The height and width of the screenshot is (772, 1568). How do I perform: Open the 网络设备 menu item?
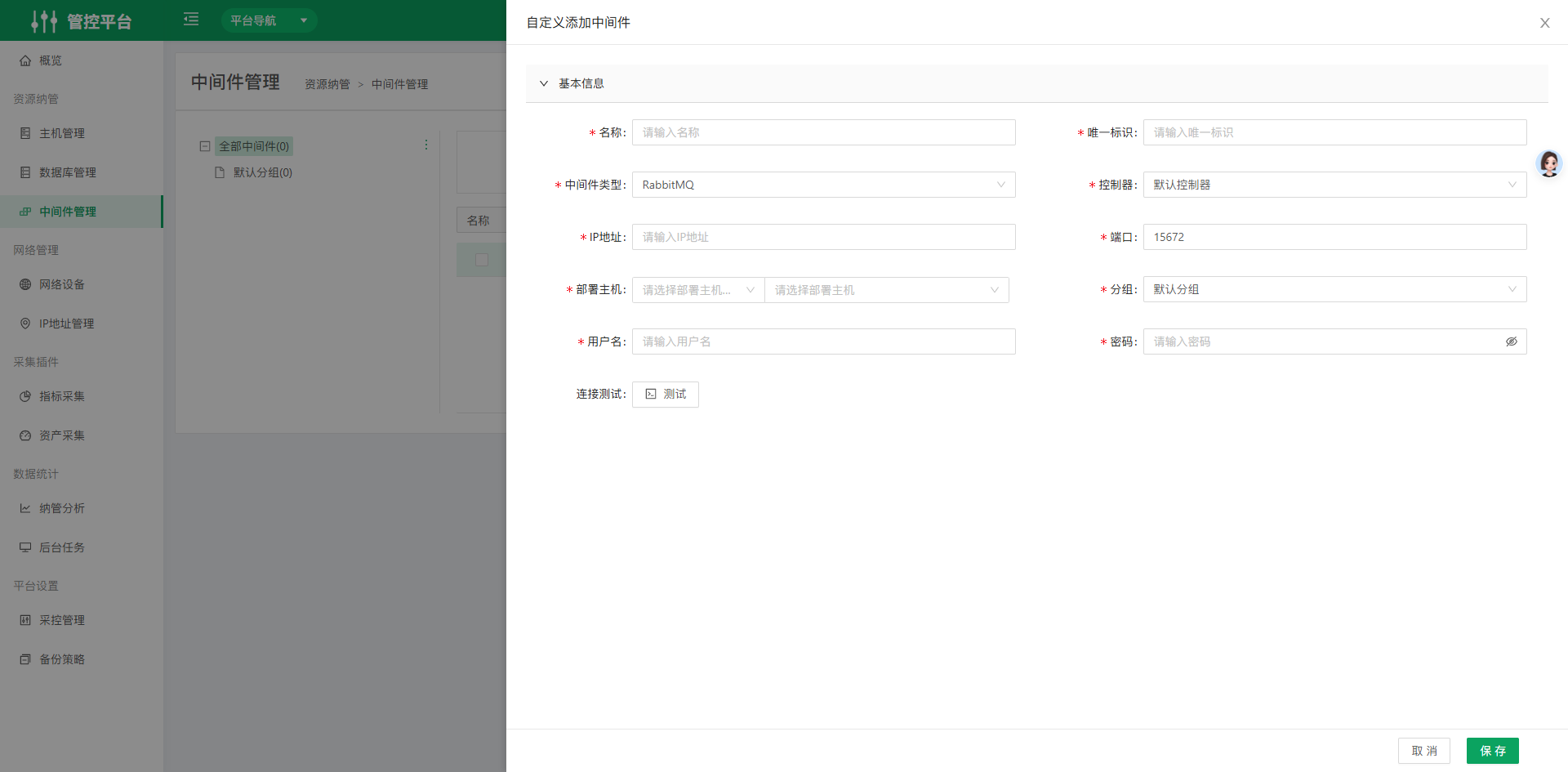pos(82,284)
